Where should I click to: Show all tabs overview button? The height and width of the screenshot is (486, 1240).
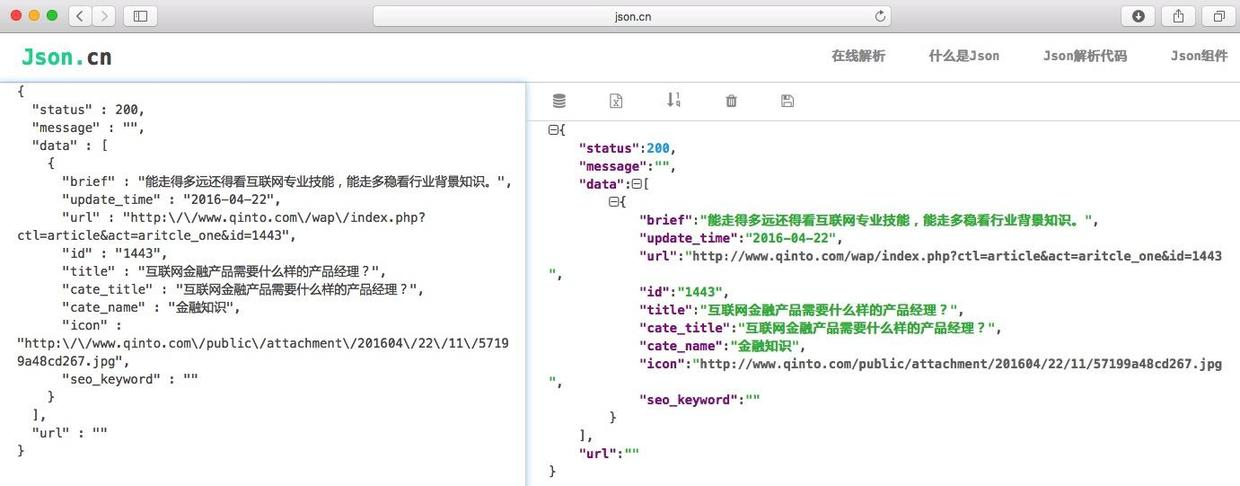(x=1219, y=16)
